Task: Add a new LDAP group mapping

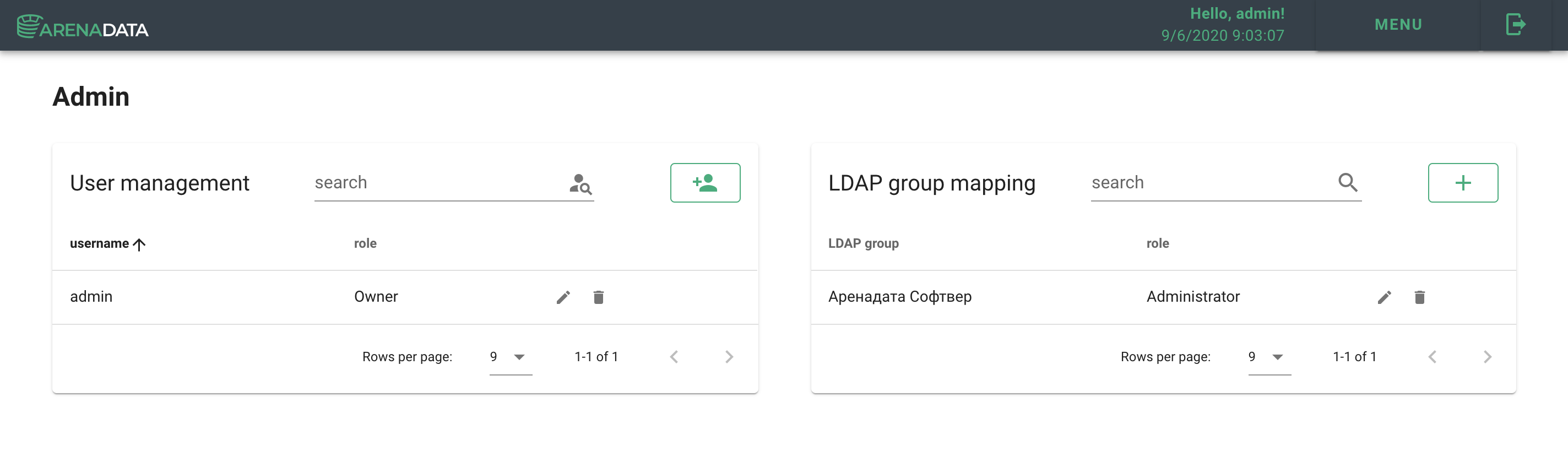Action: pyautogui.click(x=1463, y=183)
